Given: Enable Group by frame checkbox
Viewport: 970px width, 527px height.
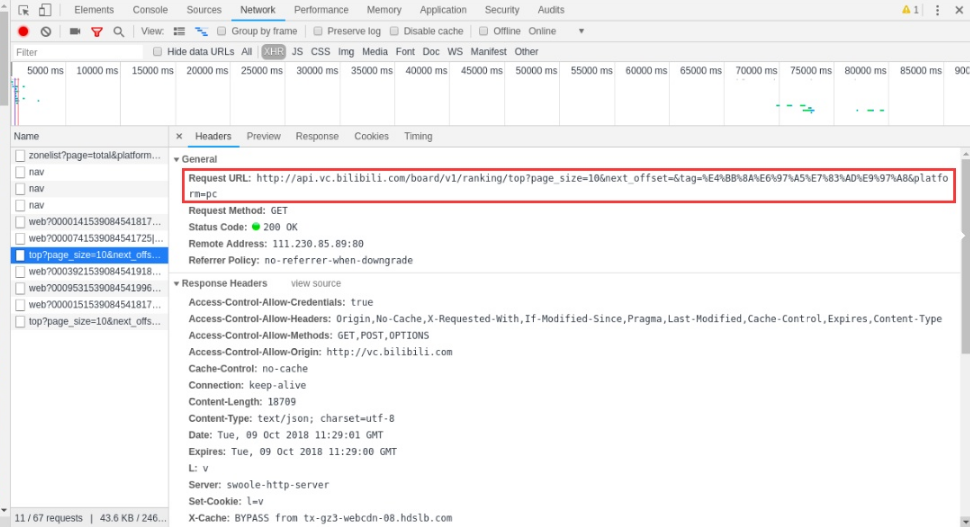Looking at the screenshot, I should pos(221,31).
